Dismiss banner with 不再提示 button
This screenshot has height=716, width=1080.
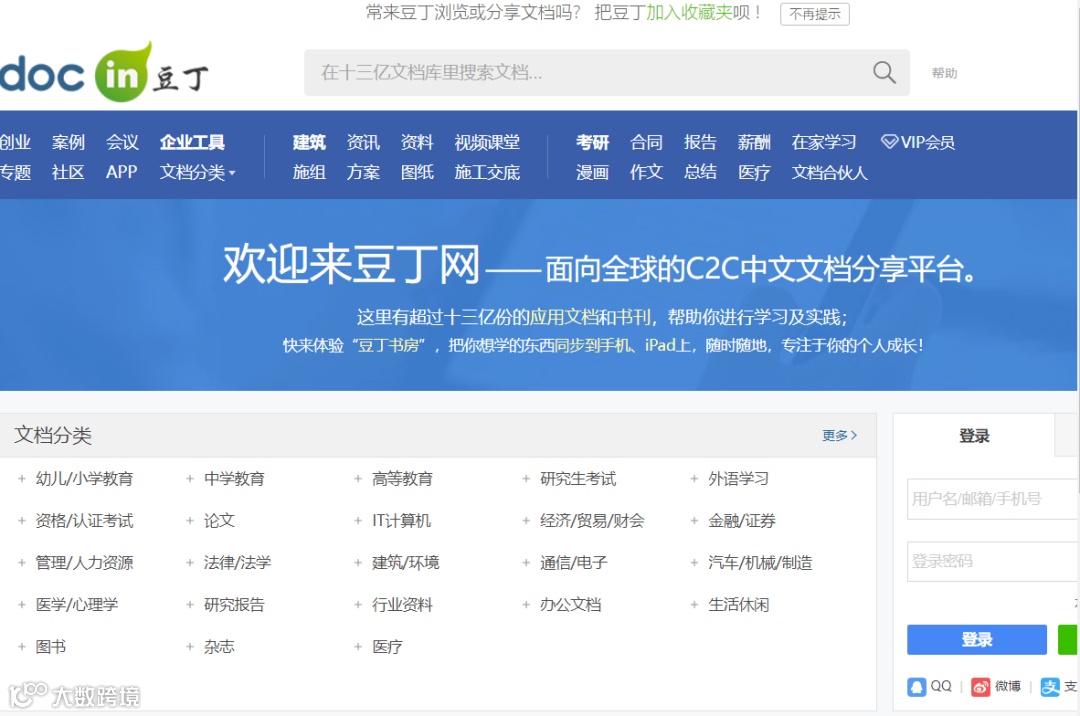[815, 14]
